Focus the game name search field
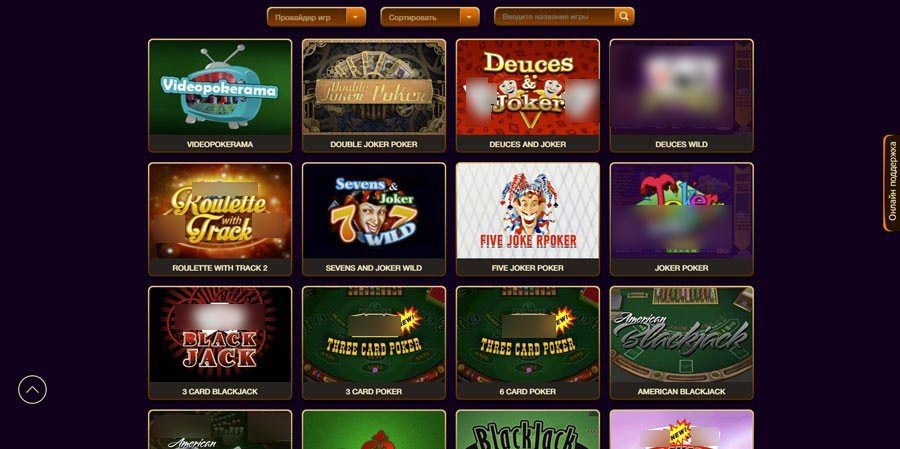900x449 pixels. pos(554,17)
